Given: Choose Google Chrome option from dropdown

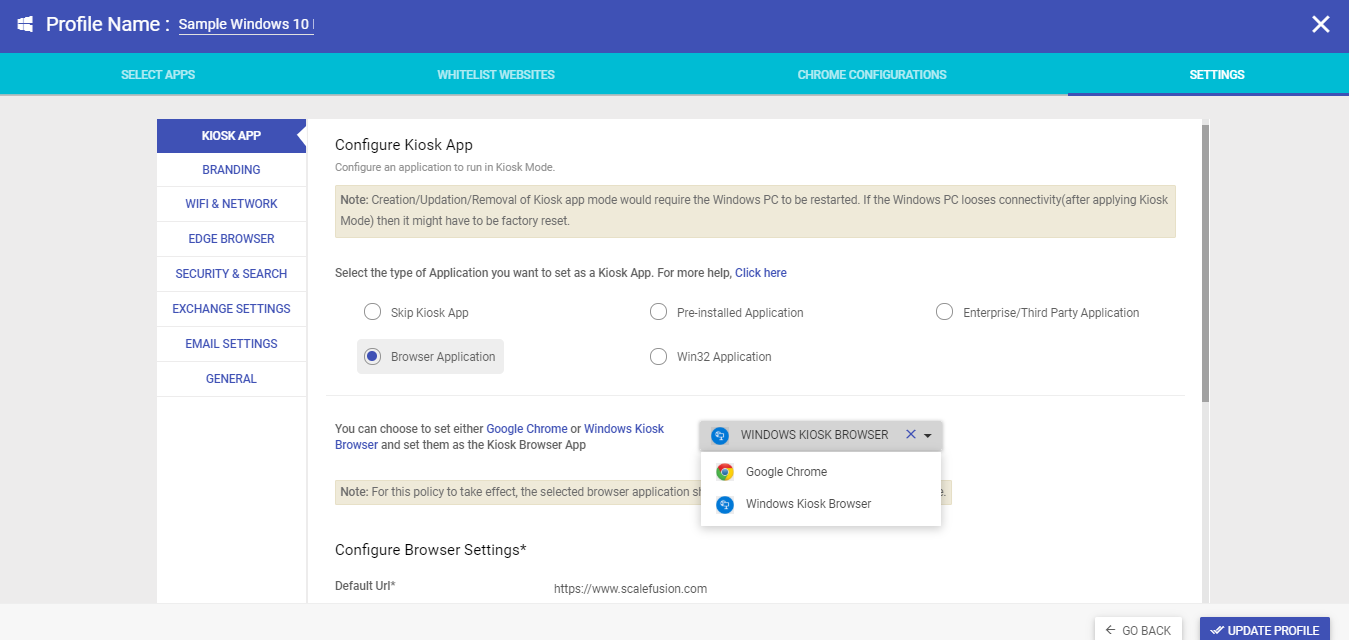Looking at the screenshot, I should [821, 472].
